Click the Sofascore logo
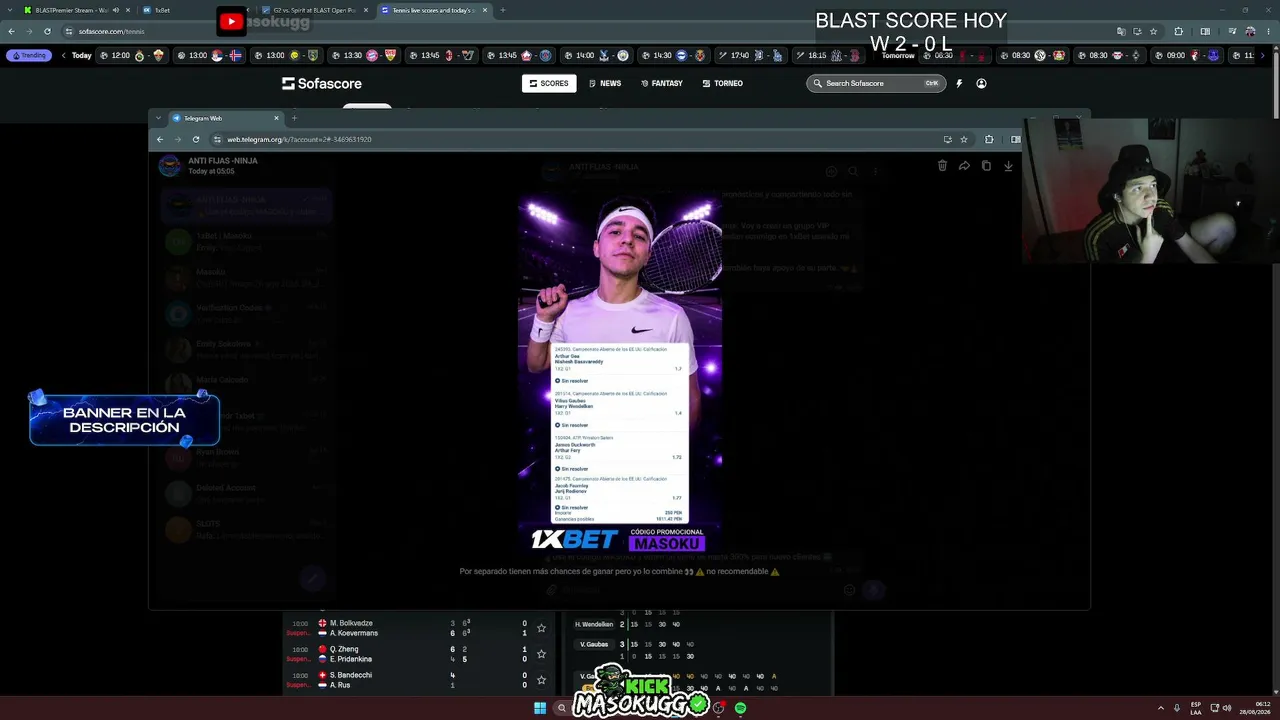This screenshot has height=720, width=1280. (322, 83)
